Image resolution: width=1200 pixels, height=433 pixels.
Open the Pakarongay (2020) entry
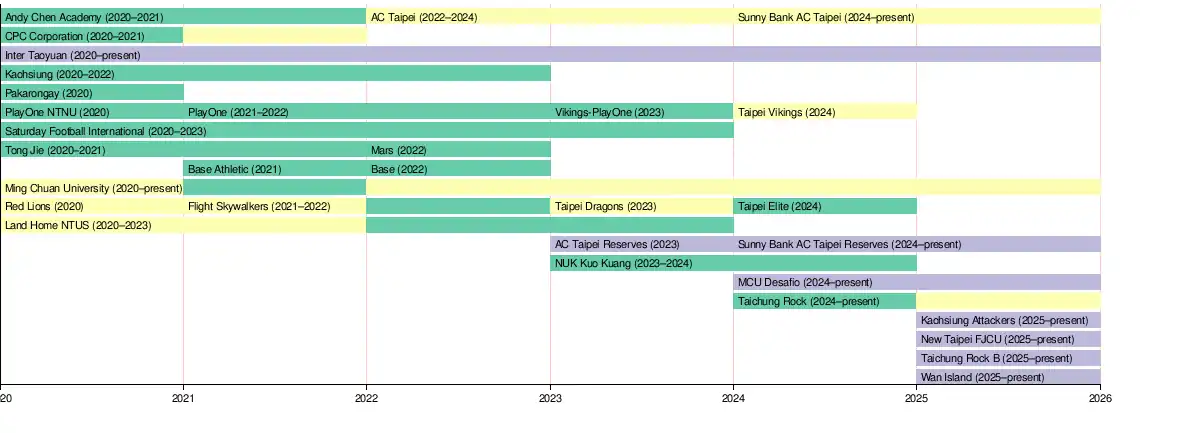pos(91,93)
